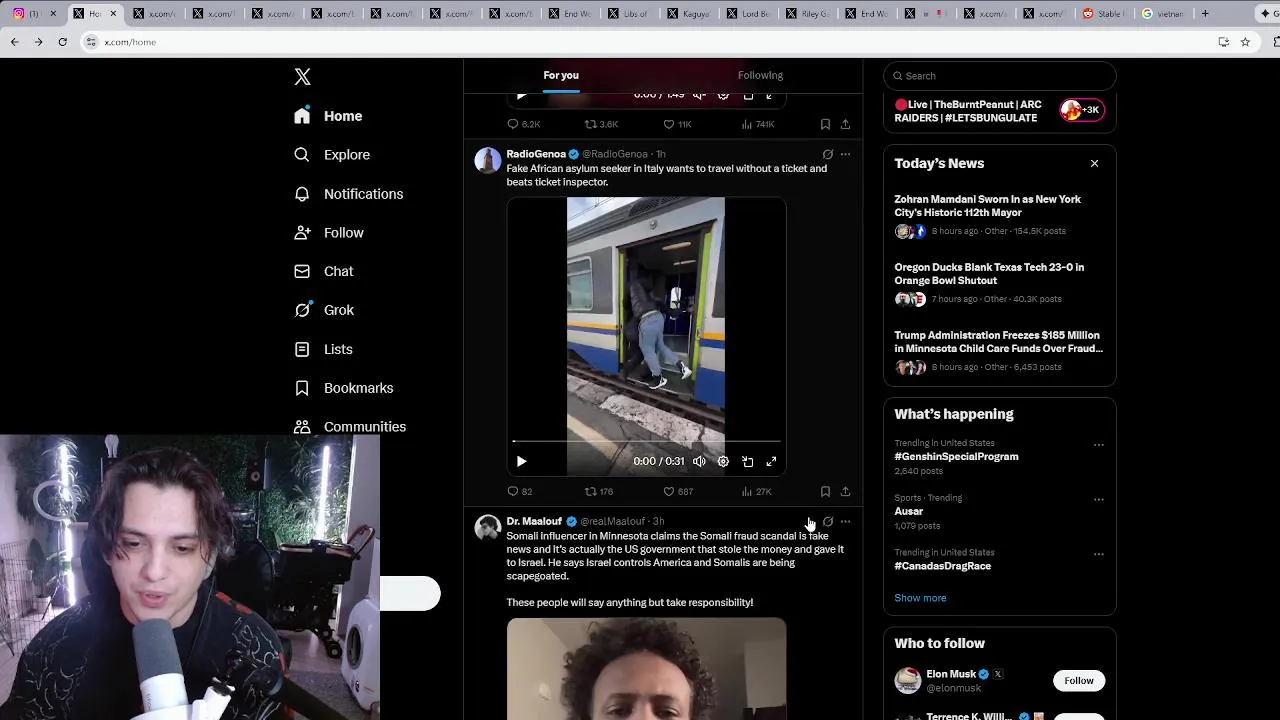Click the Search input field
1280x720 pixels.
(999, 76)
